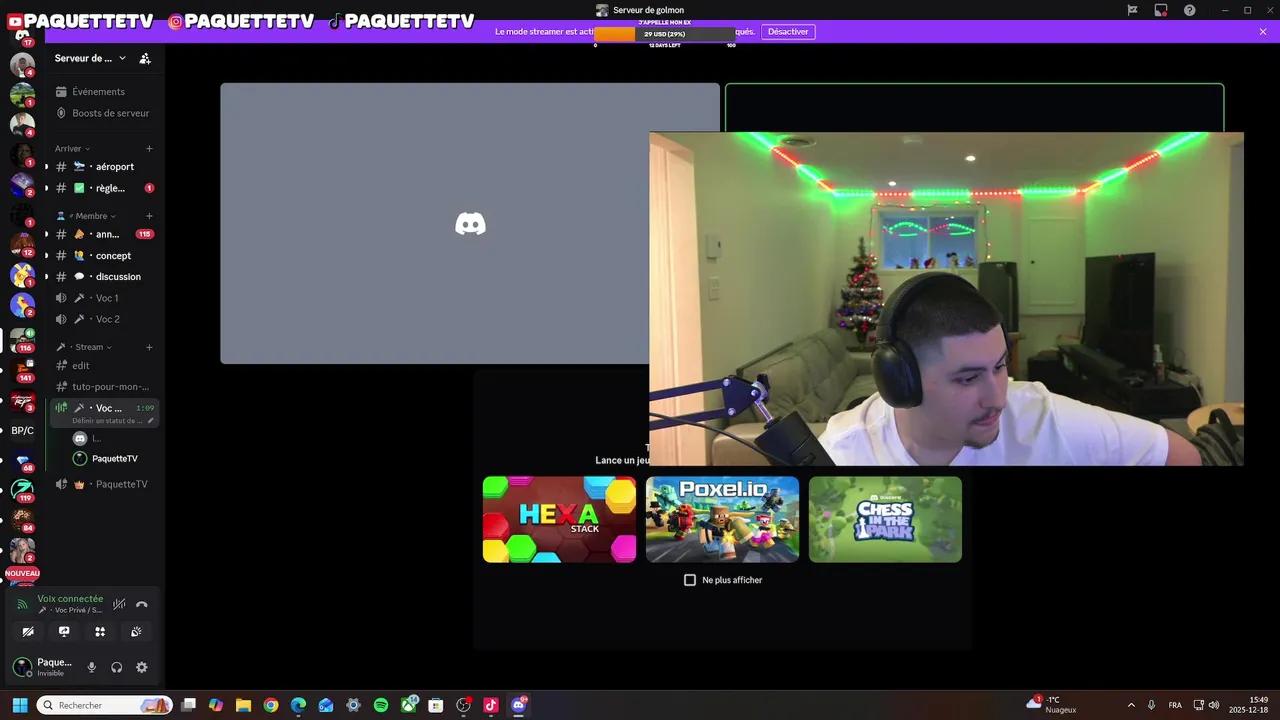
Task: Join the Voc 2 voice channel
Action: pos(104,319)
